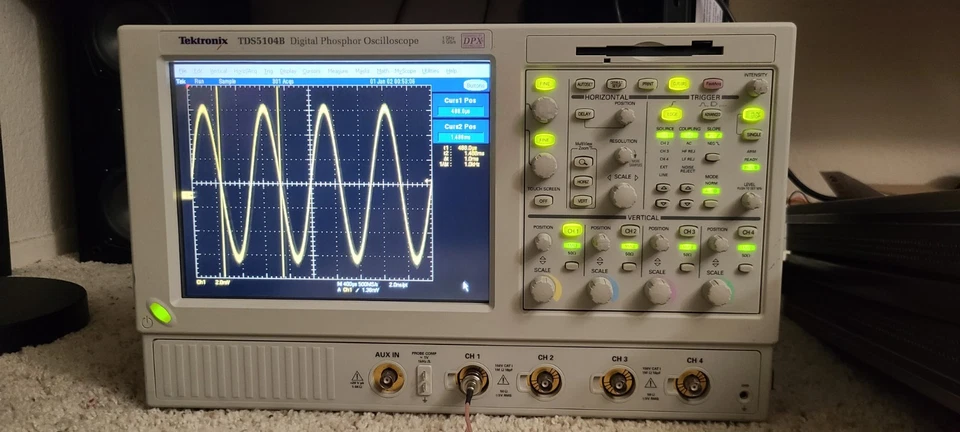
Task: Open the Cursors menu in the menu bar
Action: (311, 71)
